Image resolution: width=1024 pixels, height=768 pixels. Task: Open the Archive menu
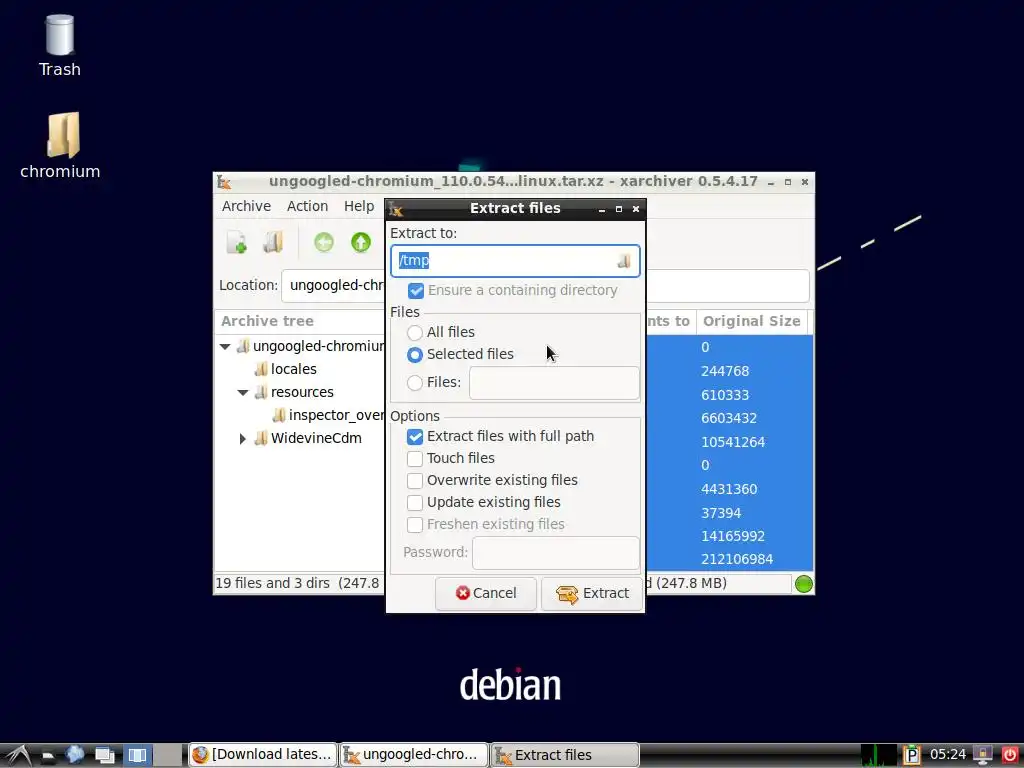click(246, 206)
